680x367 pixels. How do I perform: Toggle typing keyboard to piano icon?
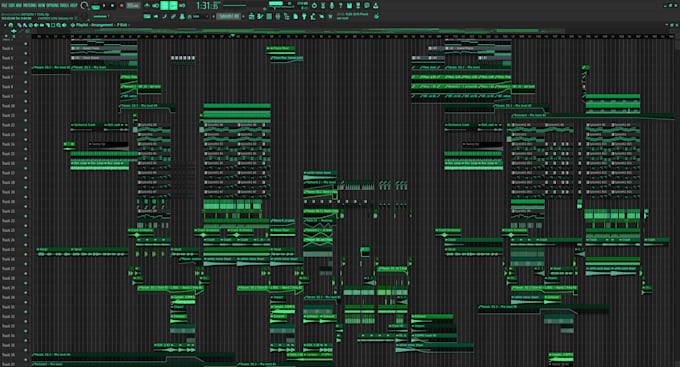[147, 16]
